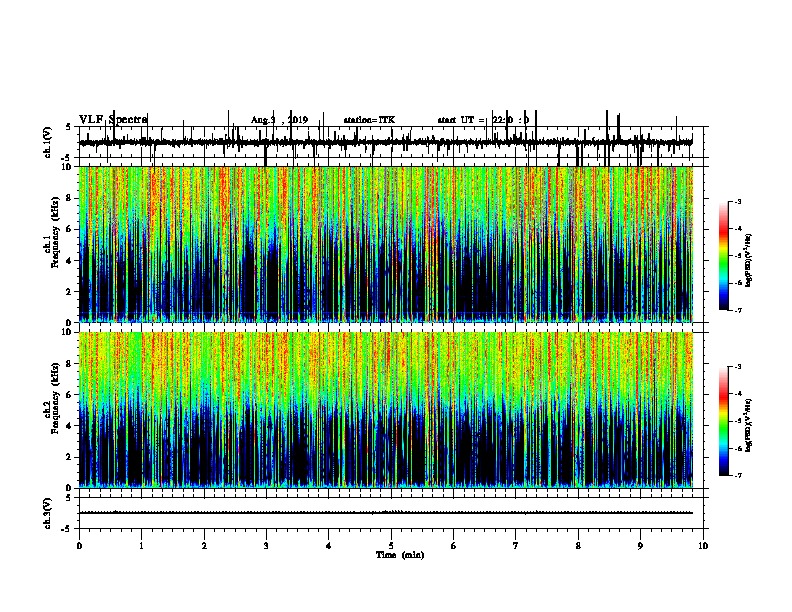Click the "9" tick on the time axis
The height and width of the screenshot is (612, 792).
(x=640, y=546)
